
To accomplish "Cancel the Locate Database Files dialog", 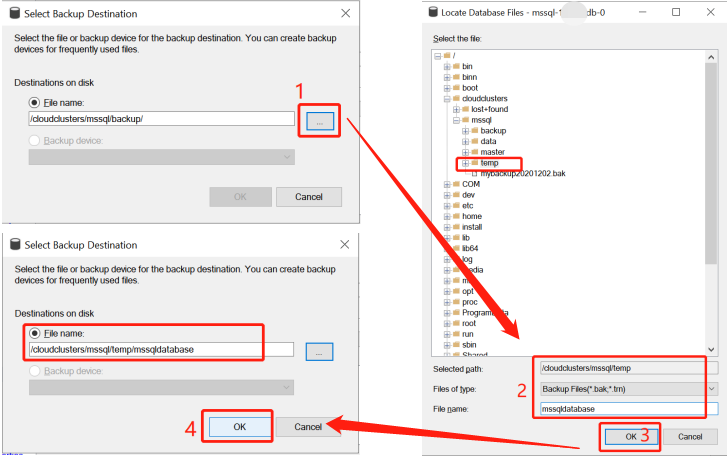I will 690,436.
